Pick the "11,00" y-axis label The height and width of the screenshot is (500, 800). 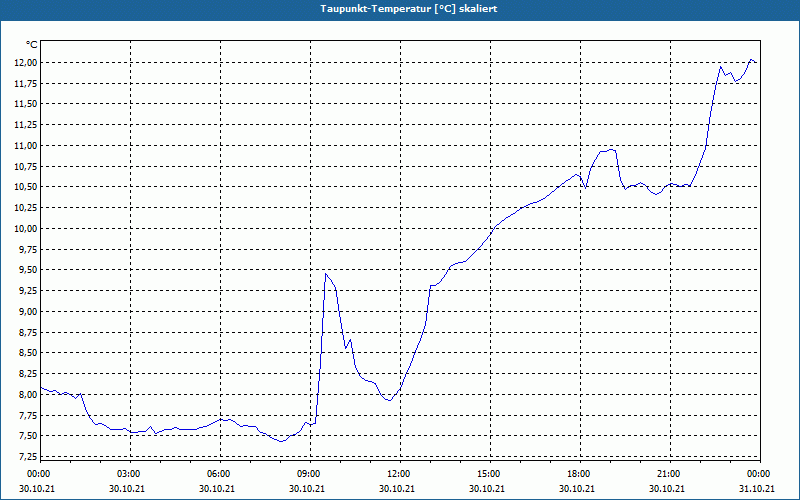click(27, 145)
